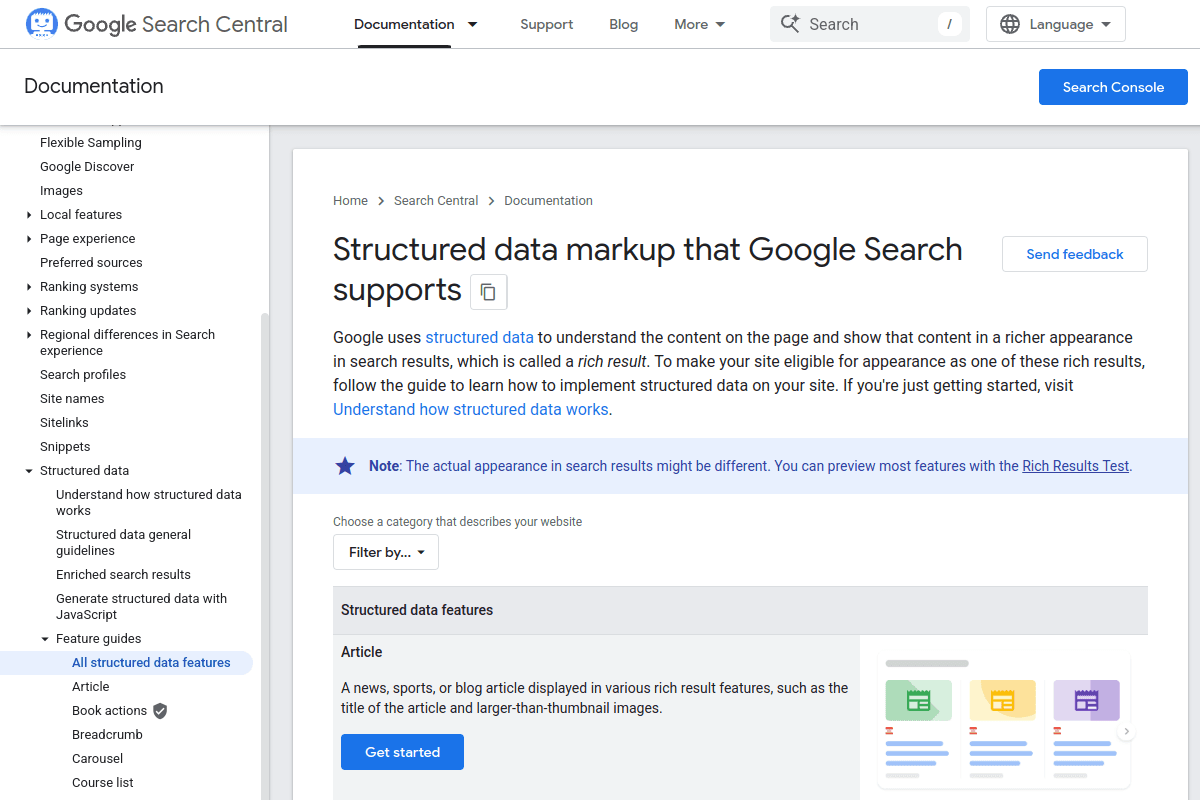Follow the structured data link
This screenshot has width=1200, height=800.
pyautogui.click(x=480, y=337)
